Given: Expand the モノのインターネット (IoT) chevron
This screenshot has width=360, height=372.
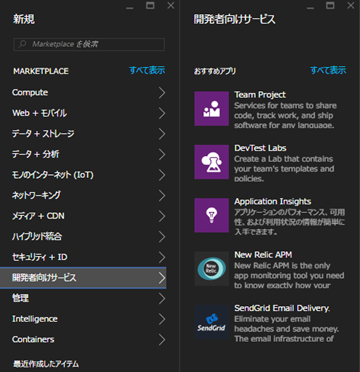Looking at the screenshot, I should pyautogui.click(x=162, y=175).
